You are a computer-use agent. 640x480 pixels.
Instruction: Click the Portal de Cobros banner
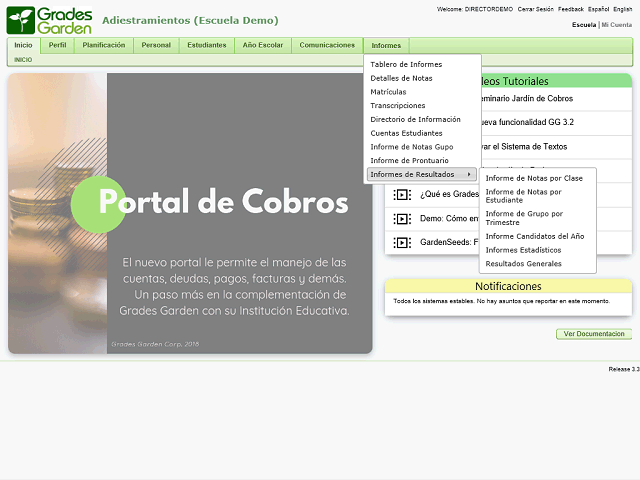[x=190, y=213]
